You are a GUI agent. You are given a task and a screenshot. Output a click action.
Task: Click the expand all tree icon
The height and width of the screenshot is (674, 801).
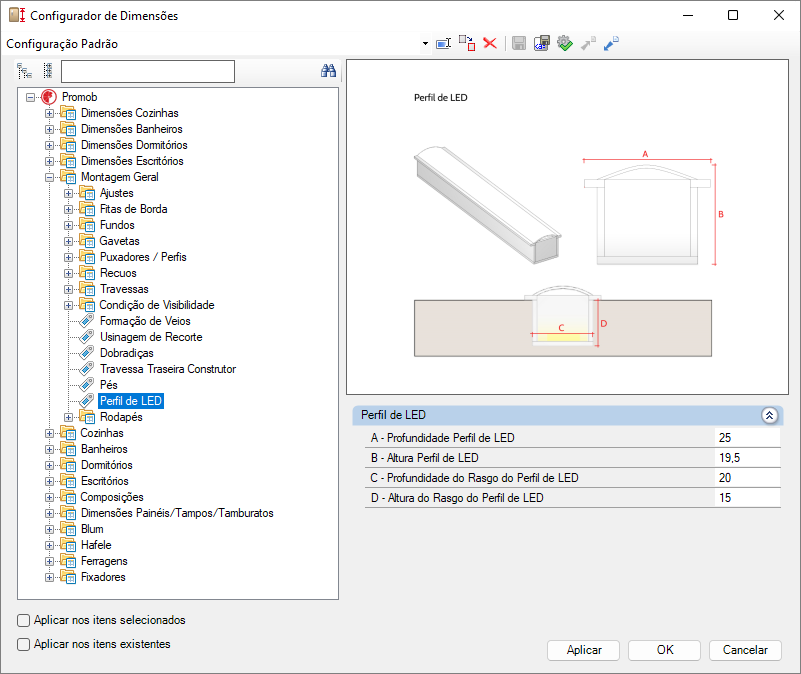point(47,71)
